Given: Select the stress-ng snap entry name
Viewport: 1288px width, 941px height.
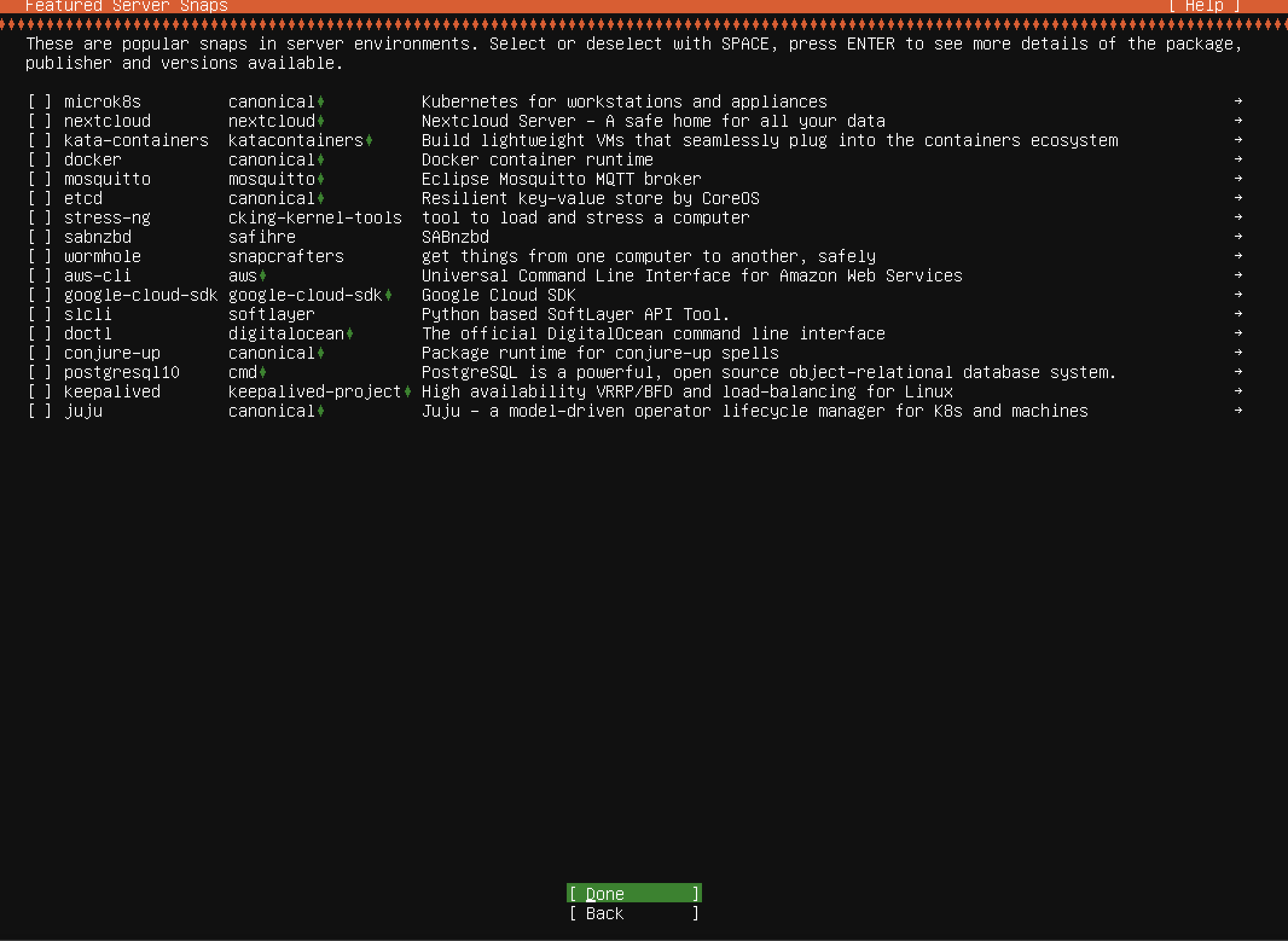Looking at the screenshot, I should pos(107,218).
